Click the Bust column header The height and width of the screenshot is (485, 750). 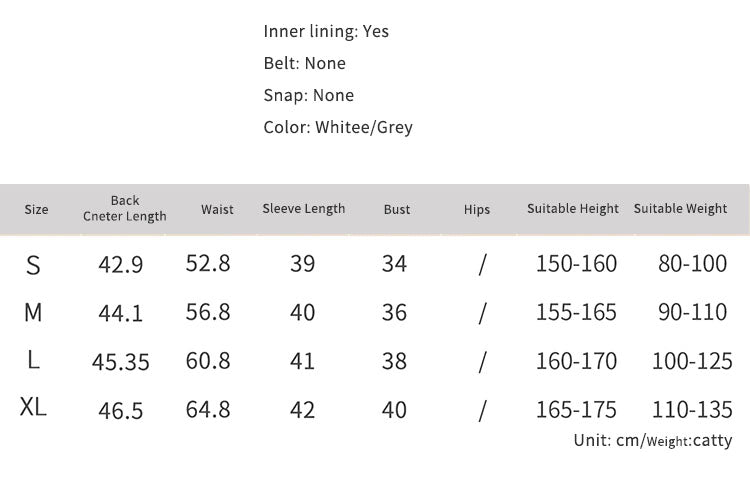click(x=397, y=209)
